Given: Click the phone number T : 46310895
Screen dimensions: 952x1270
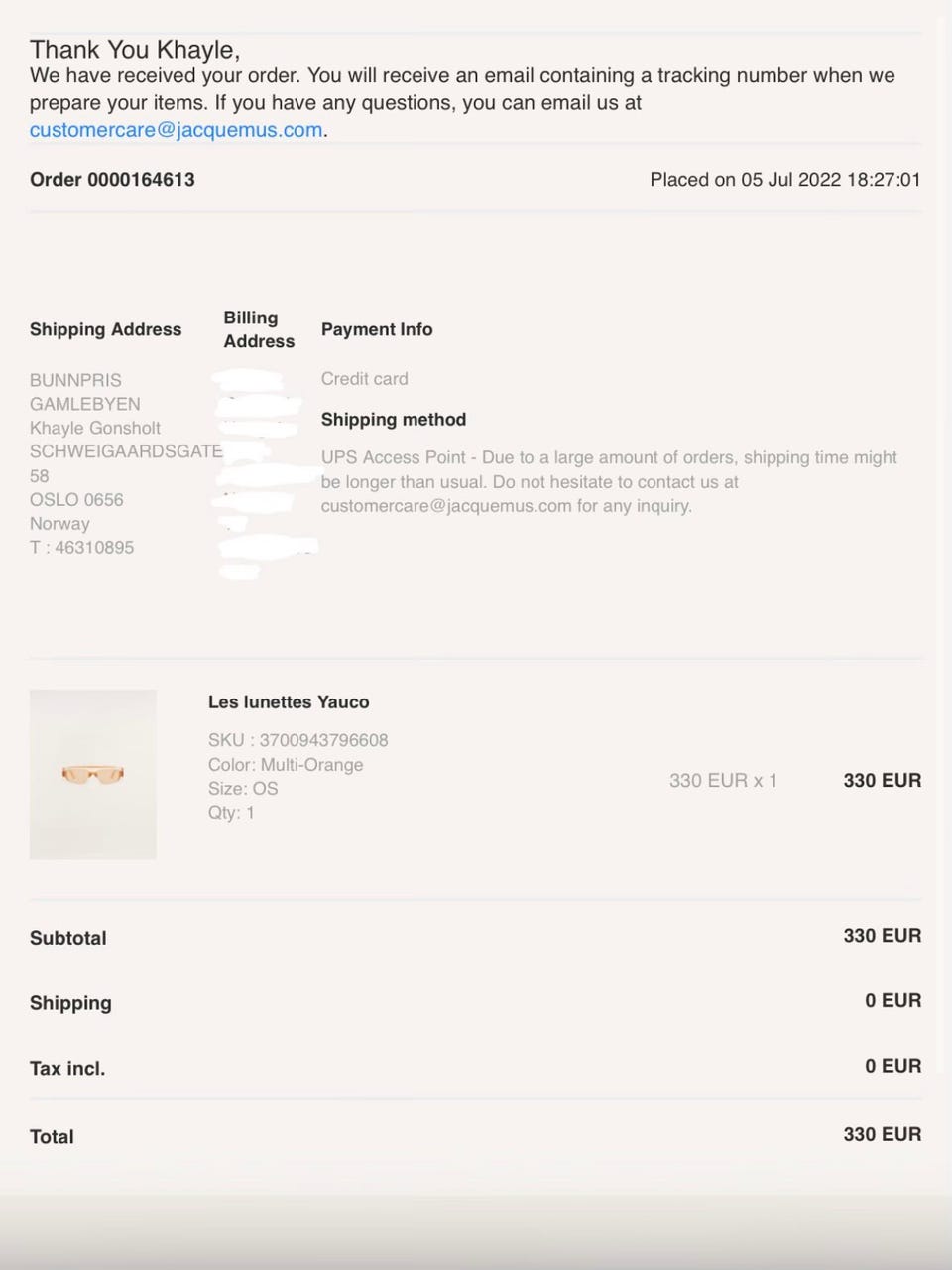Looking at the screenshot, I should tap(81, 547).
